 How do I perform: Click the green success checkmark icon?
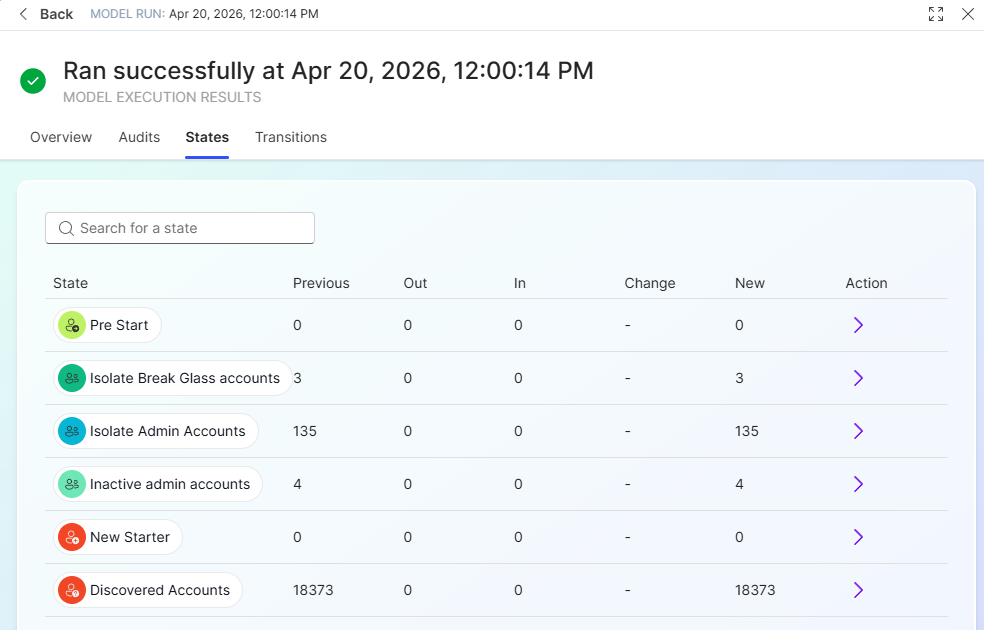(33, 81)
